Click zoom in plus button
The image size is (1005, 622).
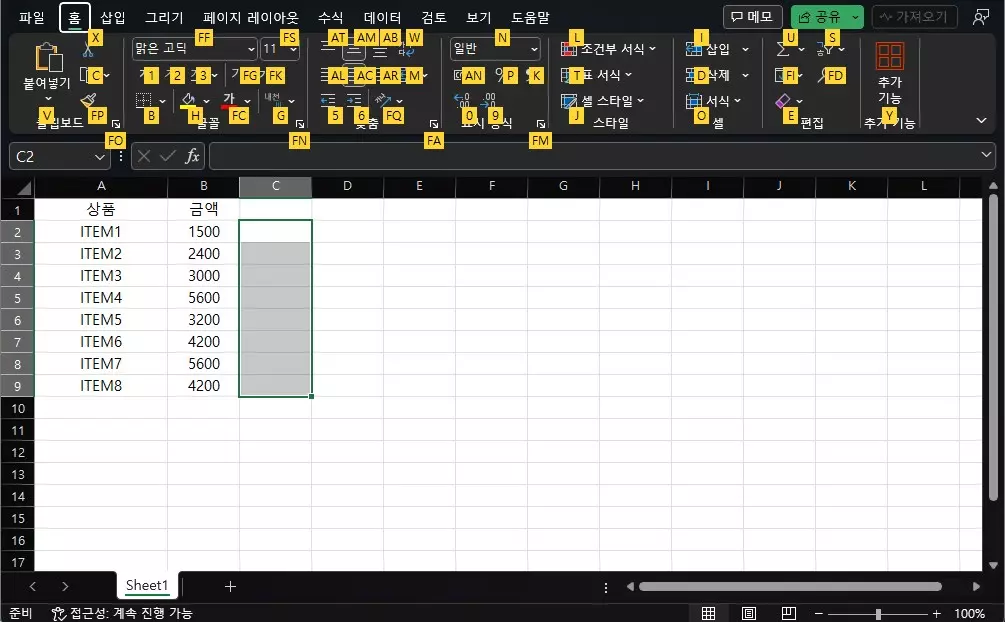[936, 614]
